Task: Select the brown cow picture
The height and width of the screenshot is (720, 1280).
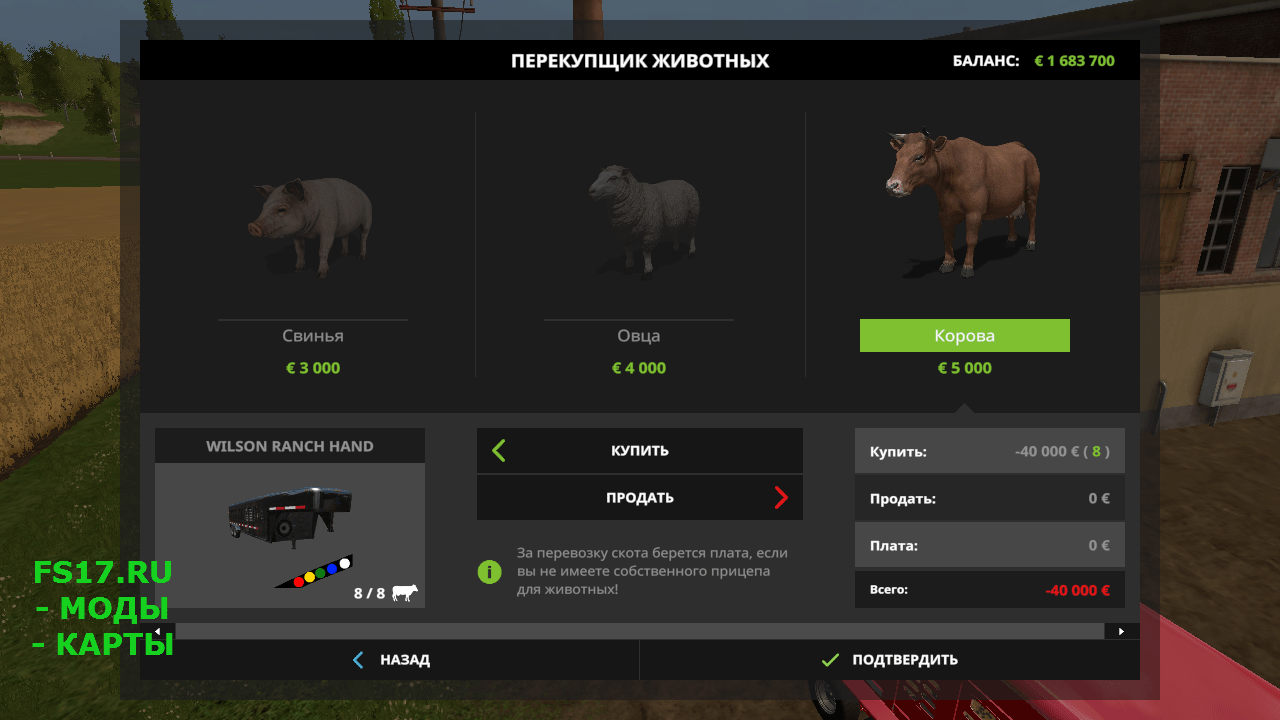Action: click(x=964, y=201)
